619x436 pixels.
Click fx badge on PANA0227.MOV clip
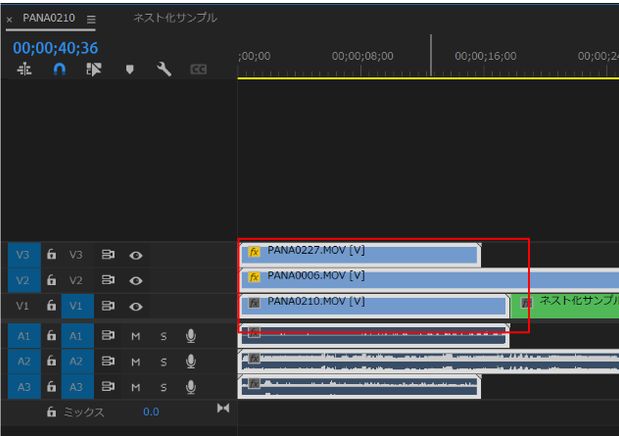(x=254, y=251)
